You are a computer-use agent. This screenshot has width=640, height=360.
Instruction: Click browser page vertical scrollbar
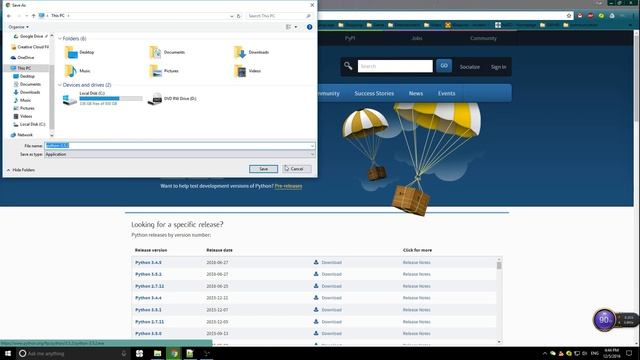(x=637, y=78)
